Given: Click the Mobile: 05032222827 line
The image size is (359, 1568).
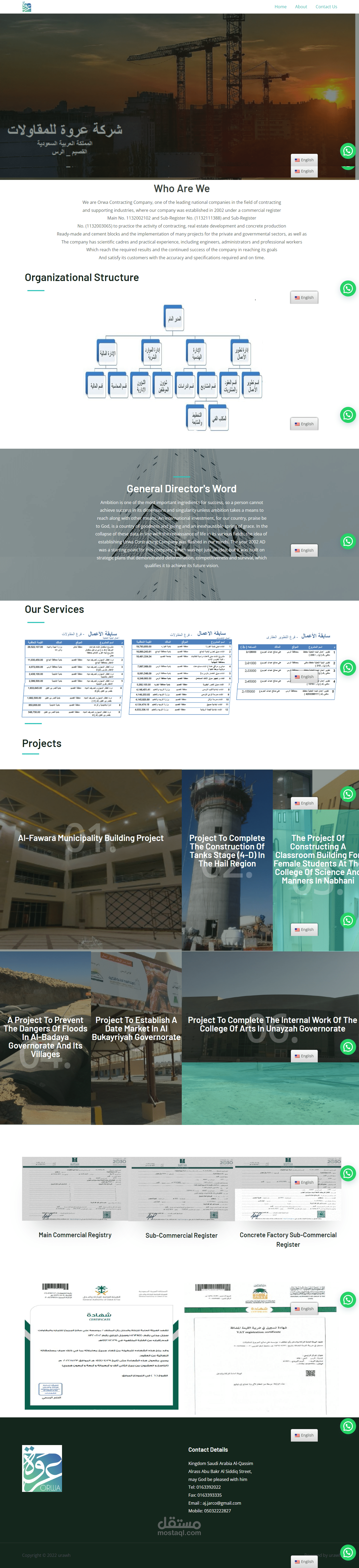Looking at the screenshot, I should pyautogui.click(x=209, y=1511).
